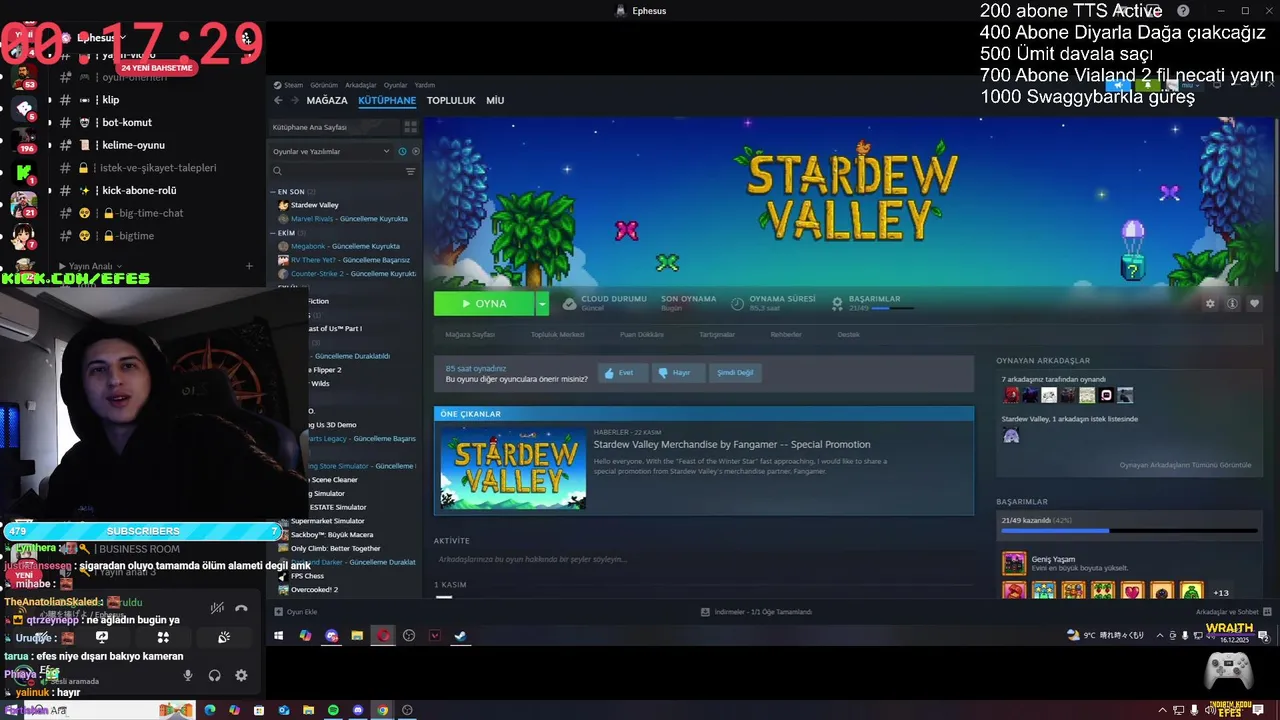The height and width of the screenshot is (720, 1280).
Task: Open File Explorer in streamed taskbar
Action: click(357, 635)
